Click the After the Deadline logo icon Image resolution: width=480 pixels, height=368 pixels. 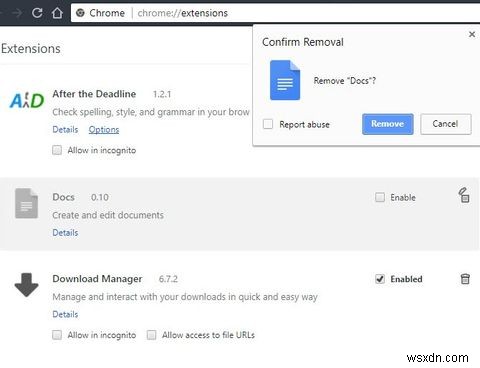click(27, 101)
